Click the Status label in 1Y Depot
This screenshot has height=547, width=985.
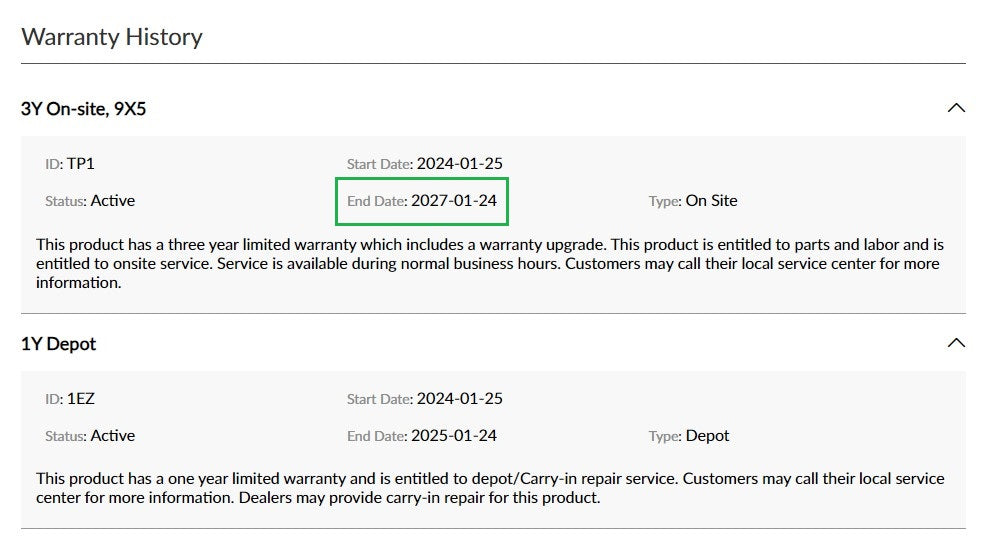65,437
